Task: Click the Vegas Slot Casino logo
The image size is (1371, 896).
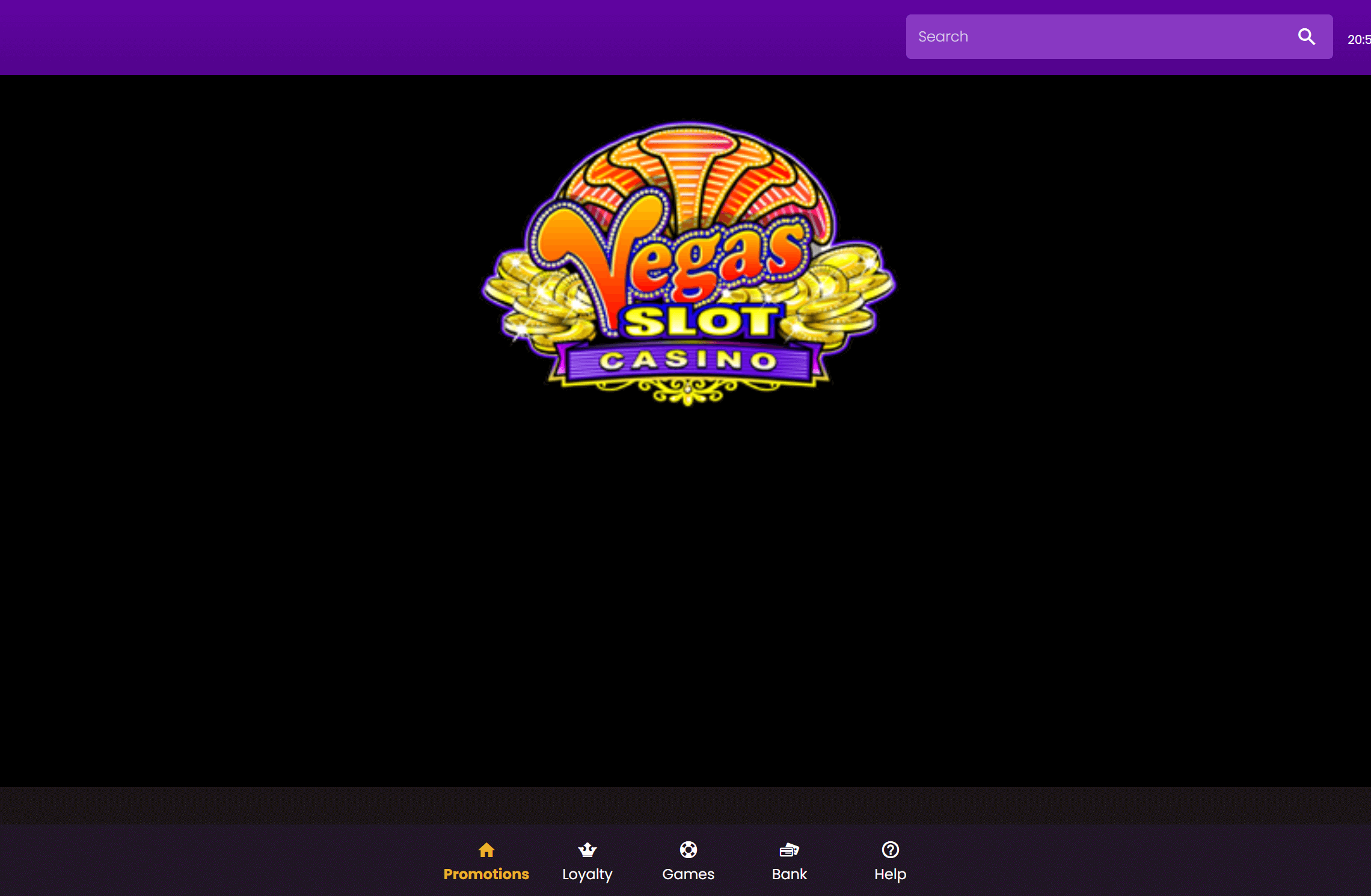Action: 688,265
